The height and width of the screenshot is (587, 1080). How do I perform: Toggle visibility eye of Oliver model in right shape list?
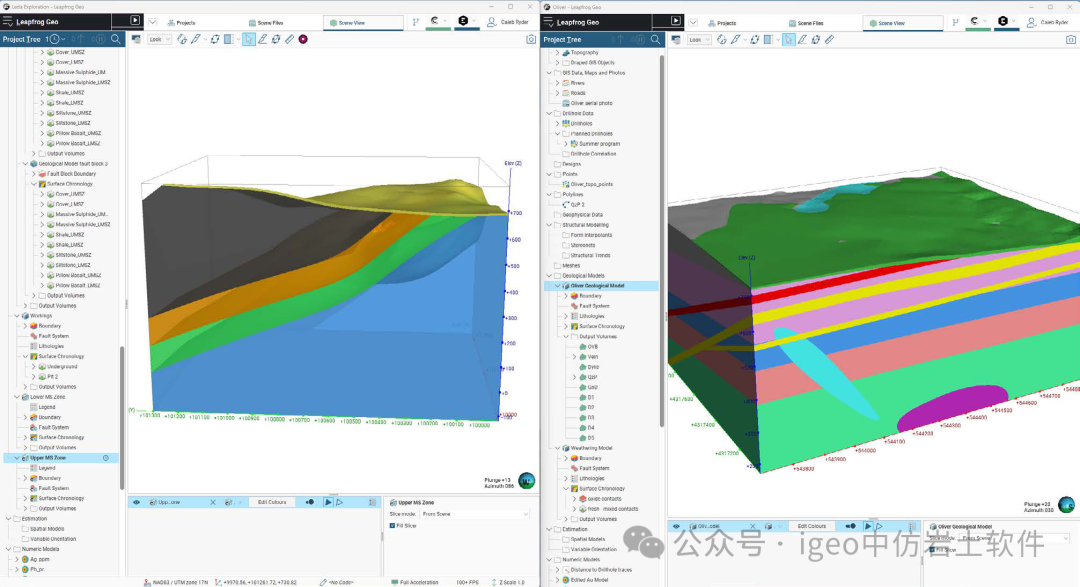coord(677,526)
